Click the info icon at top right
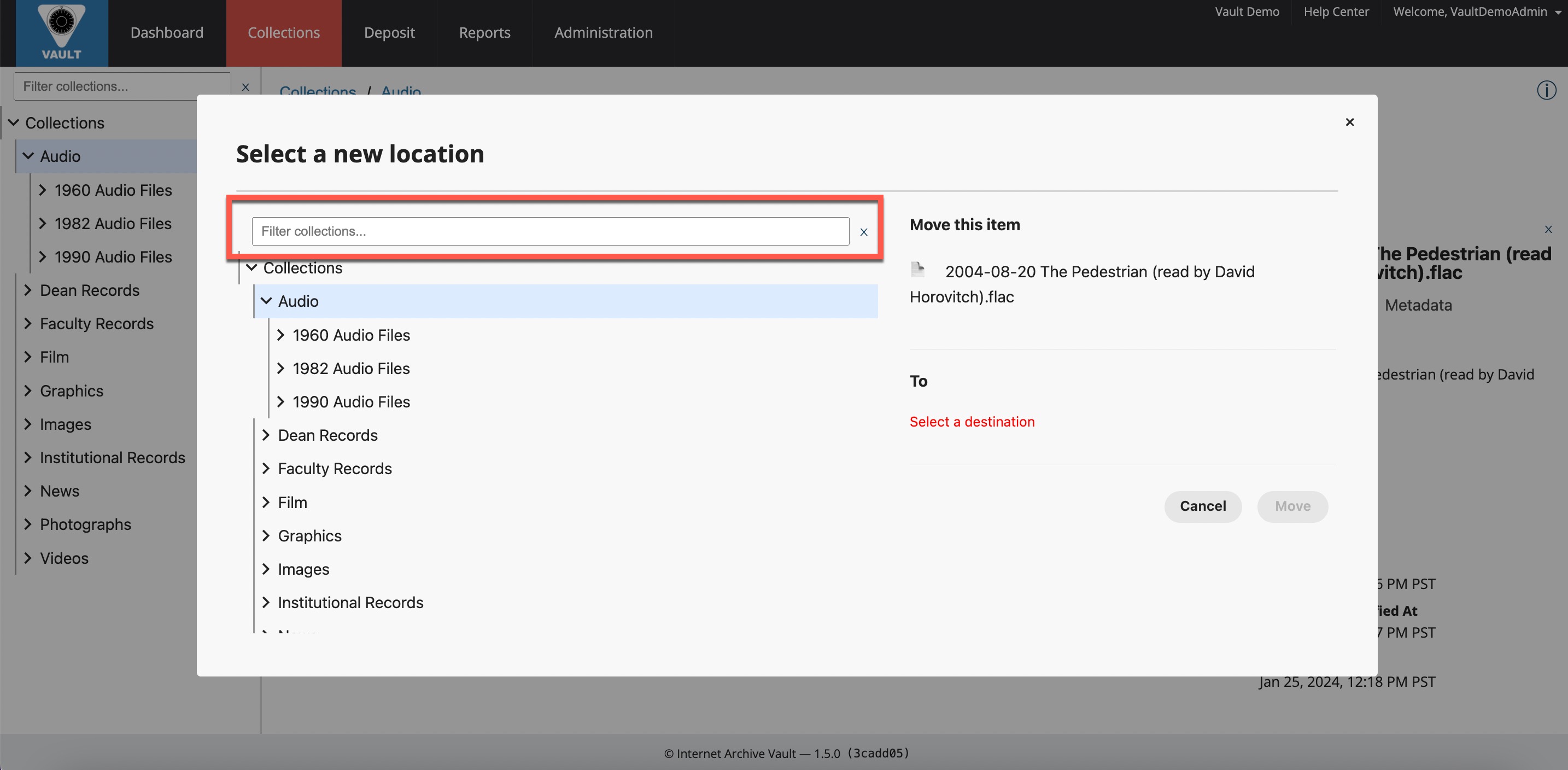 point(1546,91)
